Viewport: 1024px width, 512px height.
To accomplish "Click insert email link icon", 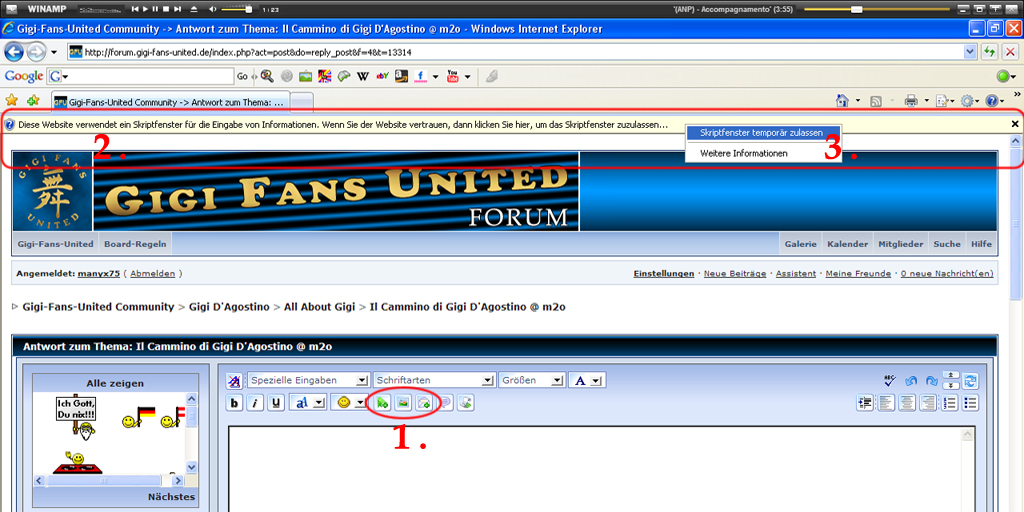I will (x=424, y=403).
